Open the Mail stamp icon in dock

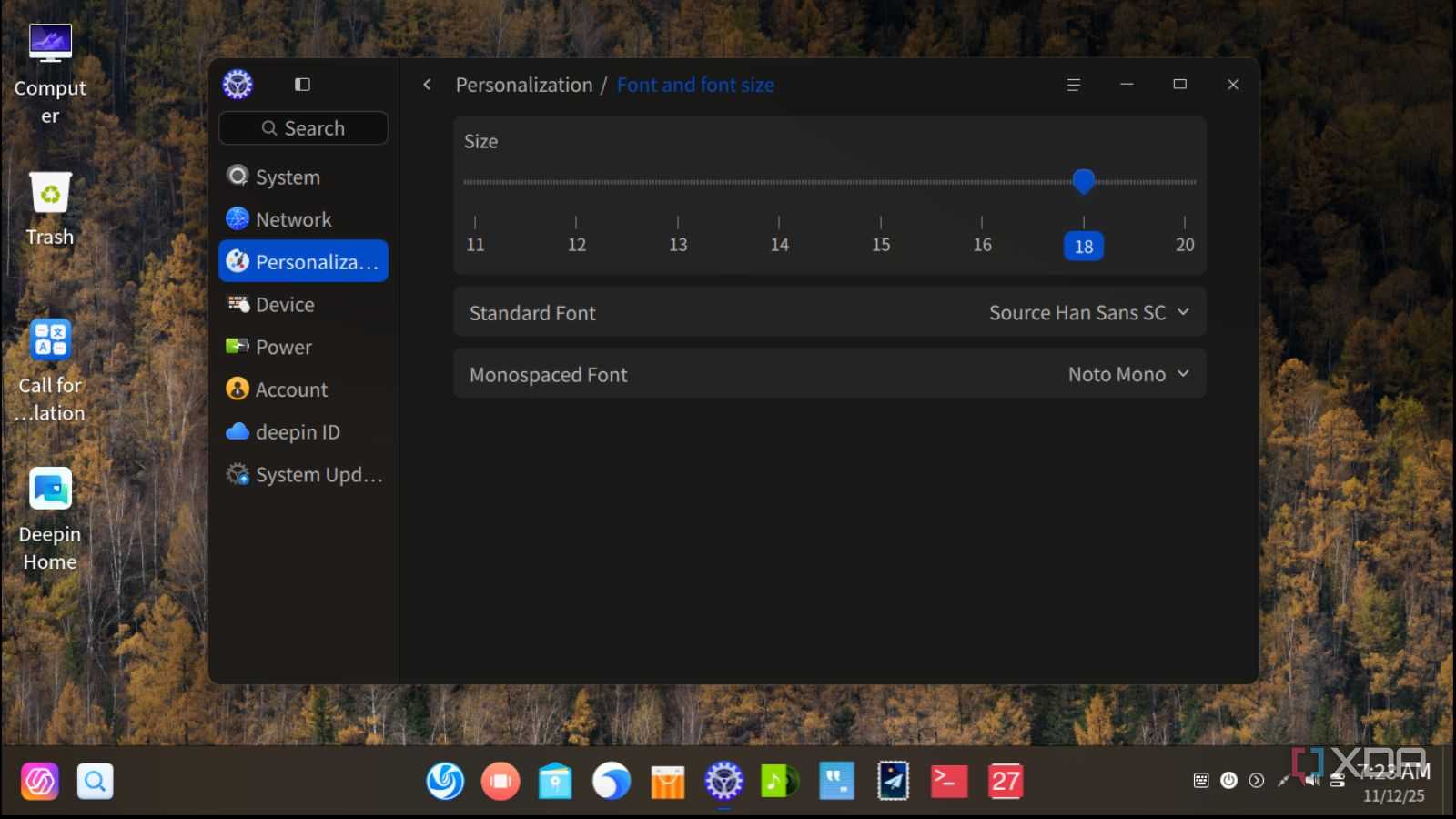(x=893, y=781)
